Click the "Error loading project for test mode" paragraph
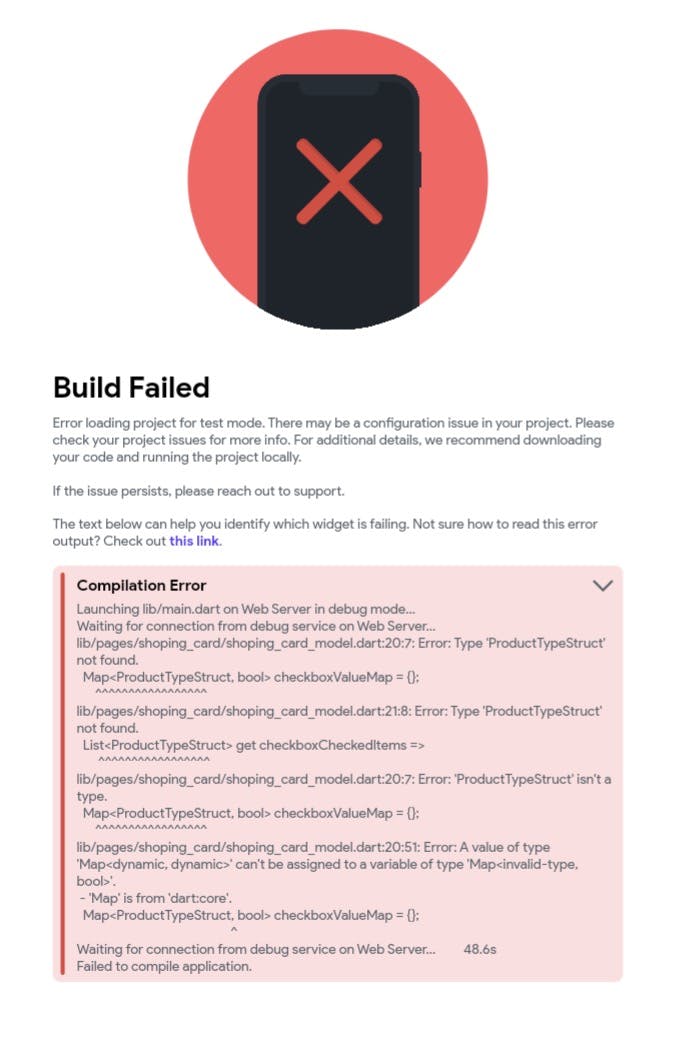 pos(333,440)
